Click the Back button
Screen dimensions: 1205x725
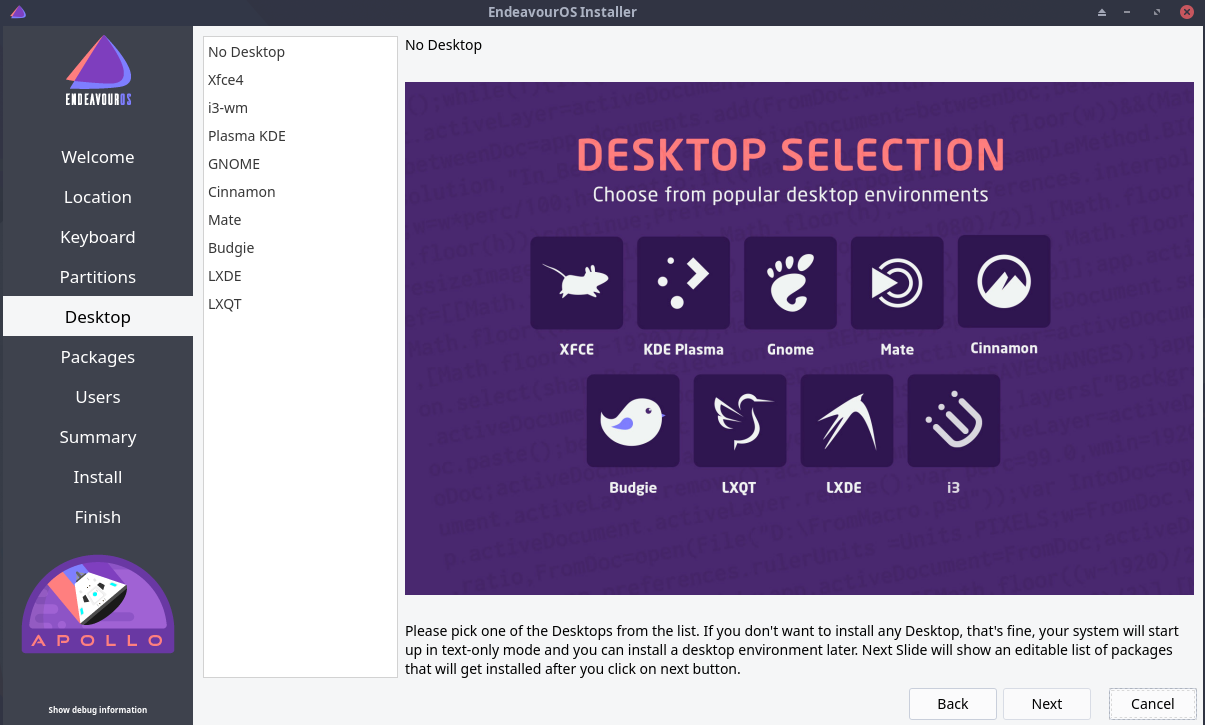click(x=952, y=704)
